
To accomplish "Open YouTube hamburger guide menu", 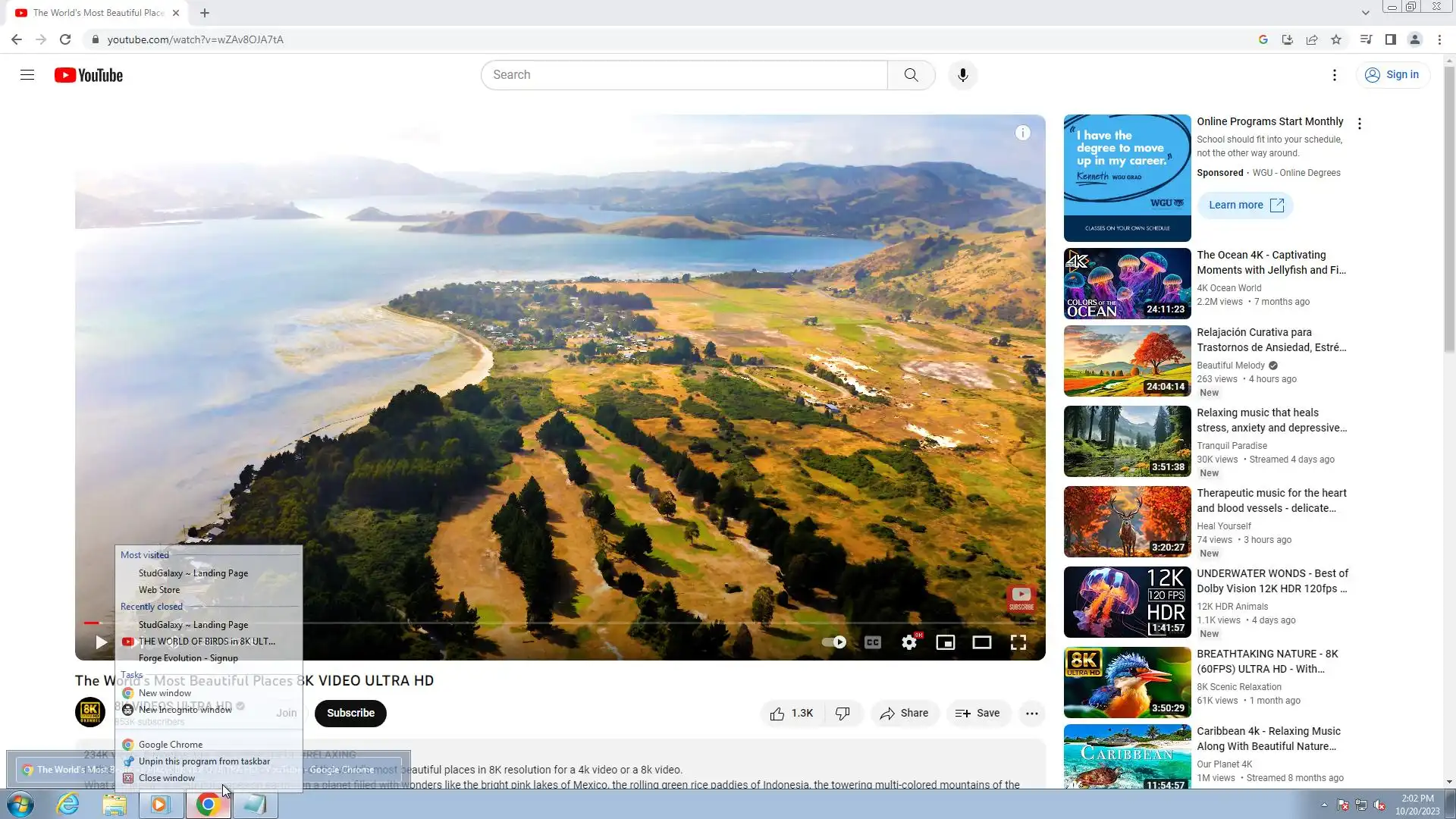I will (x=27, y=75).
